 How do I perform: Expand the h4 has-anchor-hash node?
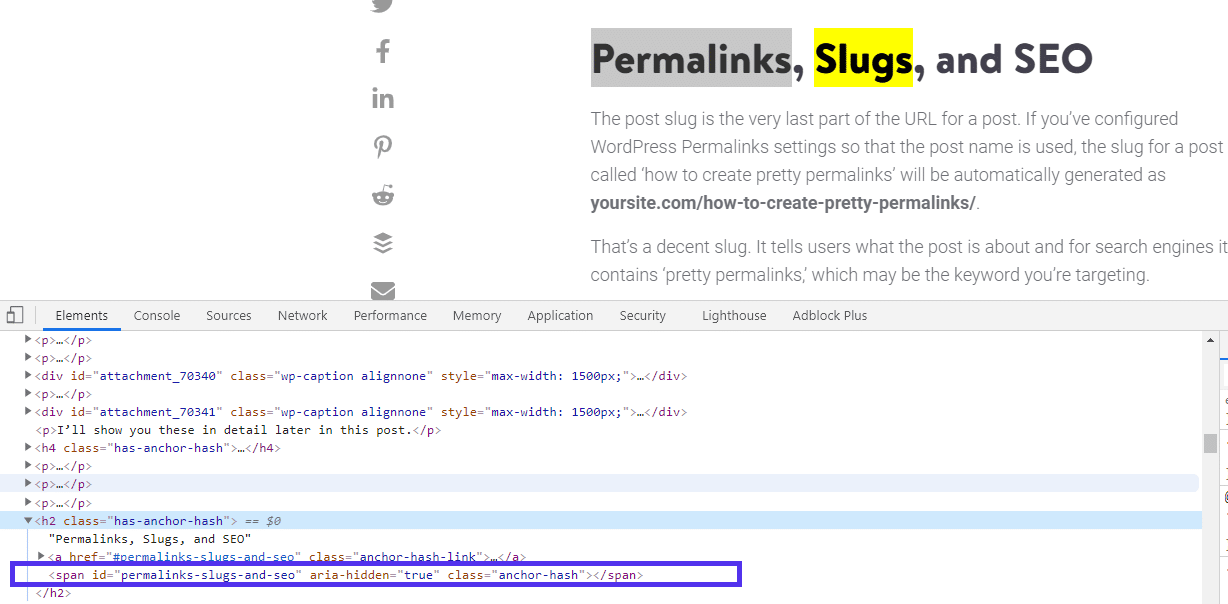[x=28, y=448]
